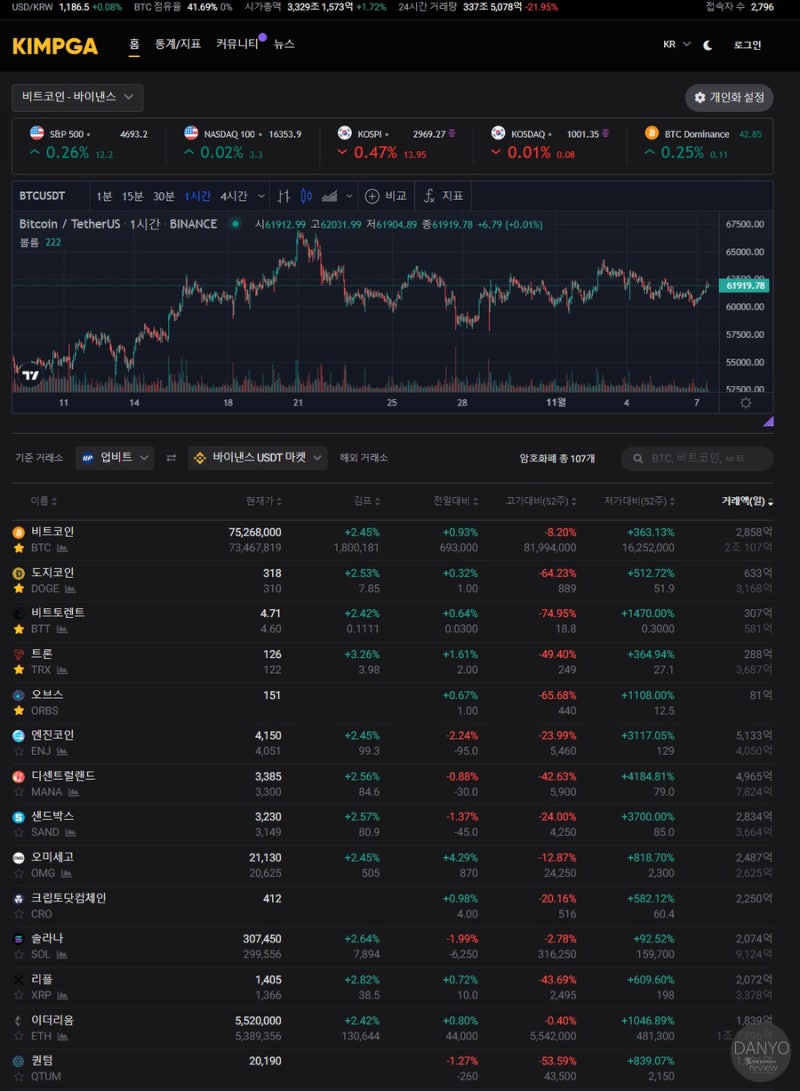Select the 15분 chart interval

(132, 196)
